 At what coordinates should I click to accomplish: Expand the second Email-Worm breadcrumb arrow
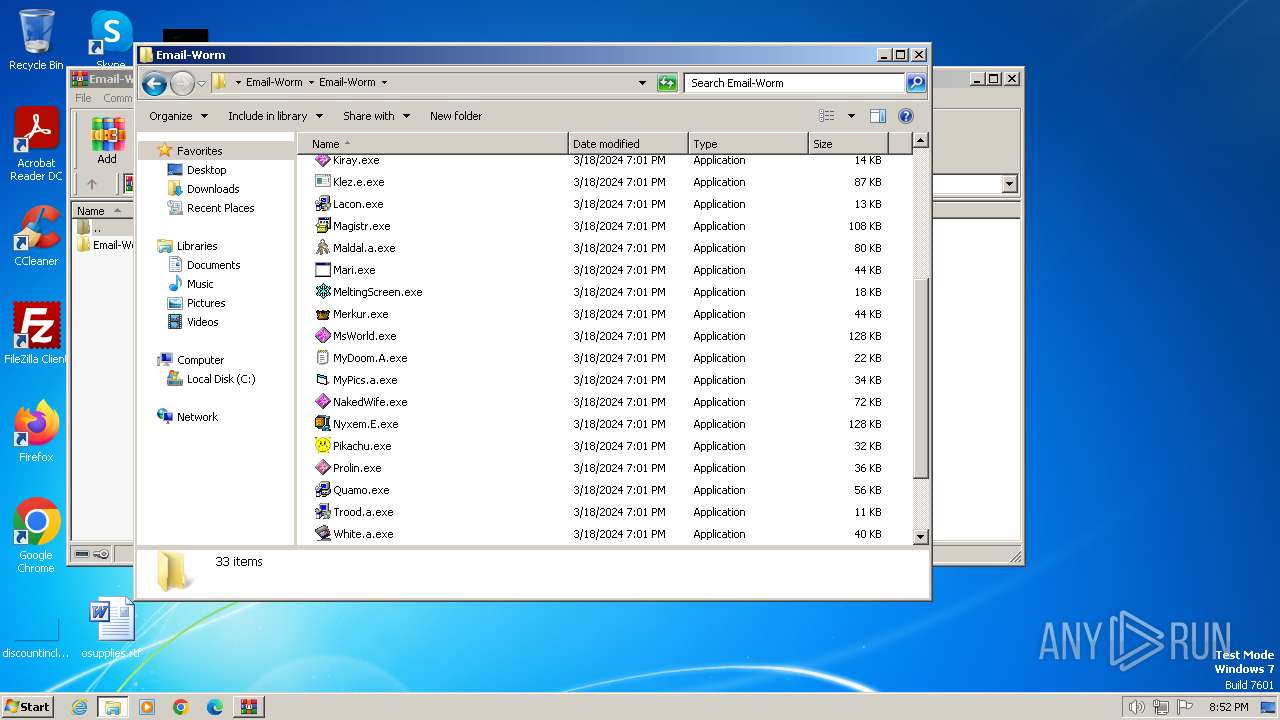[384, 83]
